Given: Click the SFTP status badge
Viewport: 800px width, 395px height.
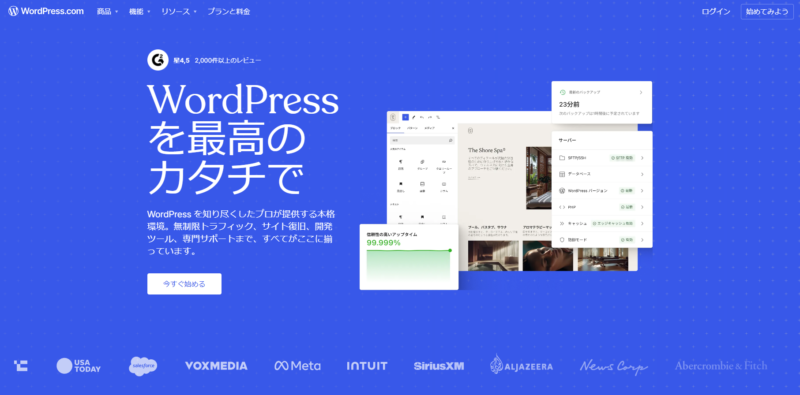Looking at the screenshot, I should pos(622,158).
